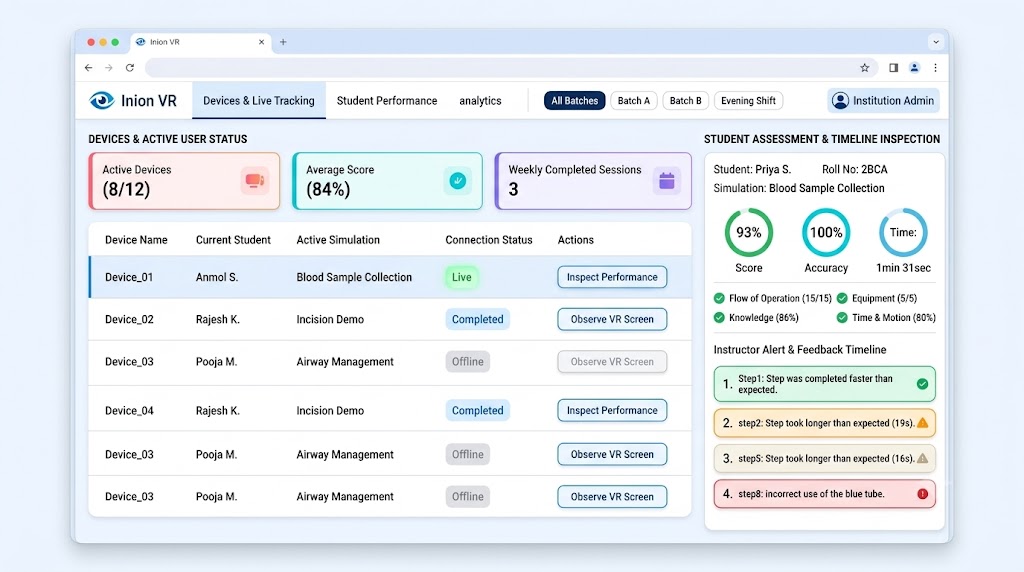
Task: Click Inspect Performance for Device_01
Action: [x=612, y=277]
